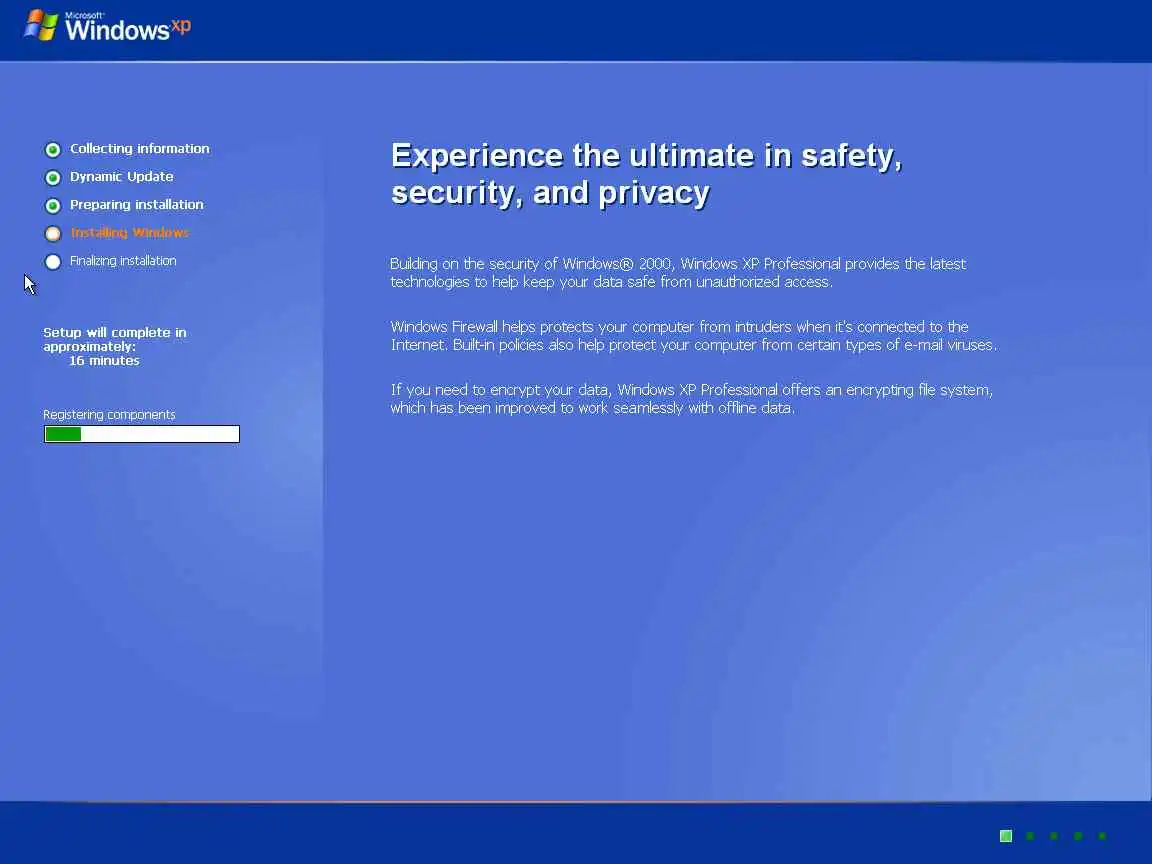Click the green bullet beside Dynamic Update
This screenshot has height=864, width=1152.
pos(53,178)
